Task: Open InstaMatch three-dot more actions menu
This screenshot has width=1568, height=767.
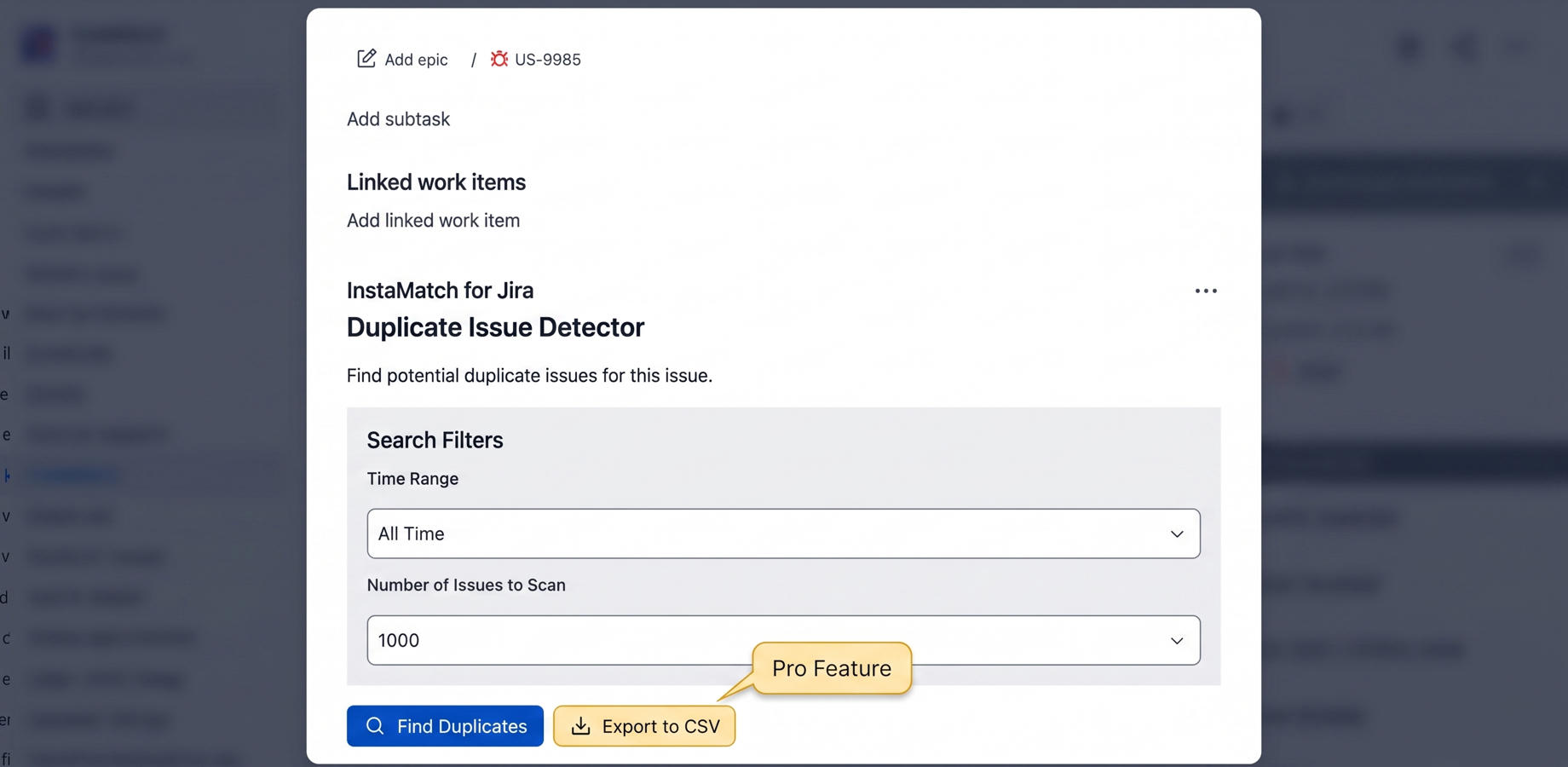Action: pyautogui.click(x=1206, y=291)
